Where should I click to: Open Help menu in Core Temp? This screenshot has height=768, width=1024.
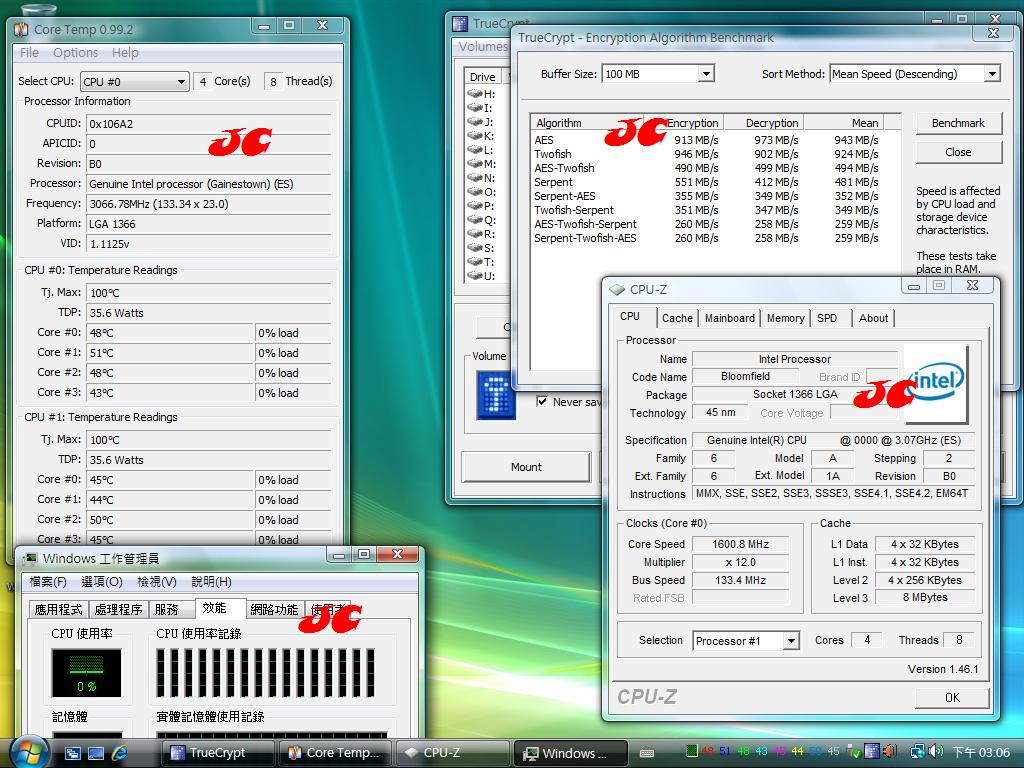tap(125, 53)
